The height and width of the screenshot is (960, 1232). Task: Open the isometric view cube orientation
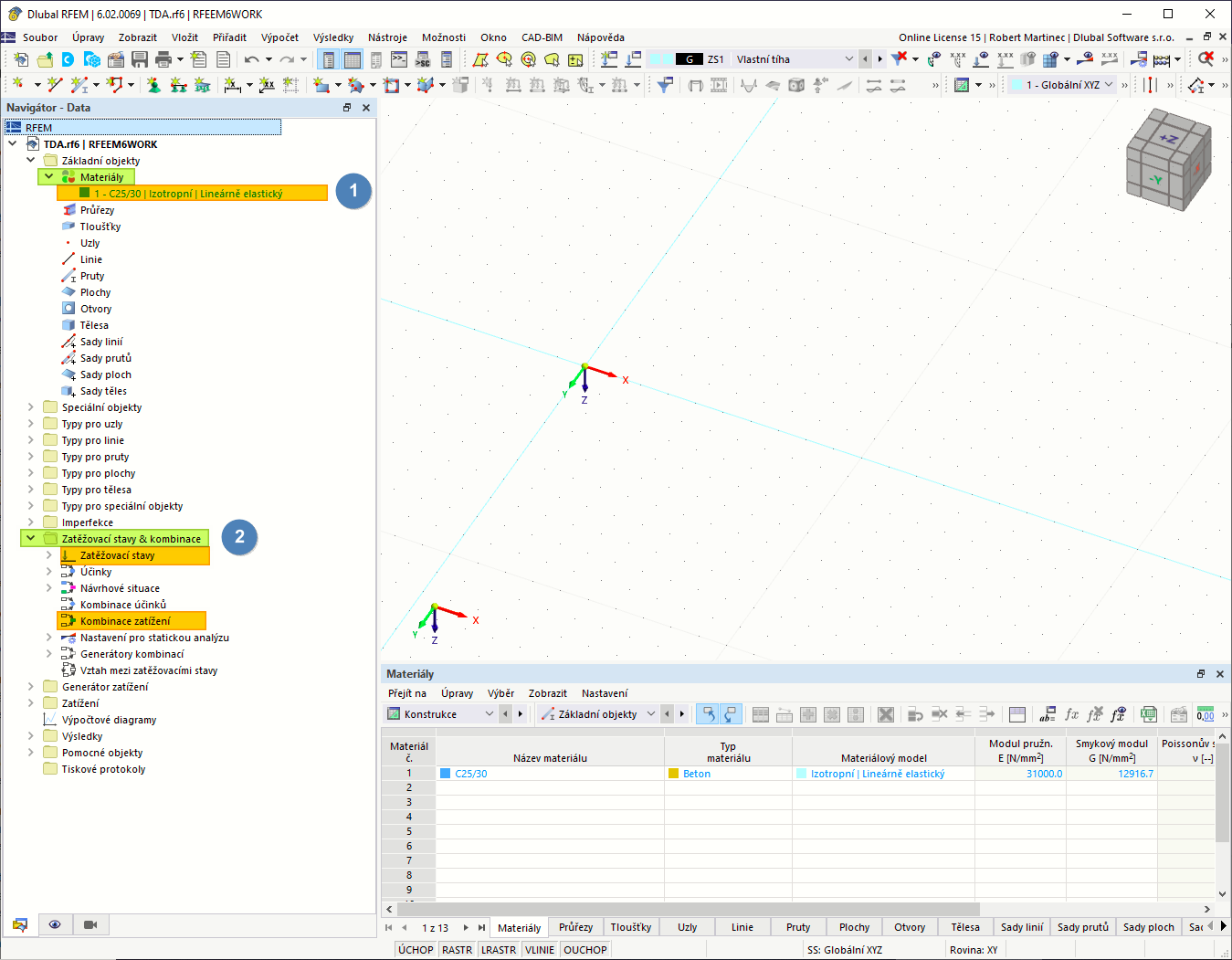(1169, 160)
